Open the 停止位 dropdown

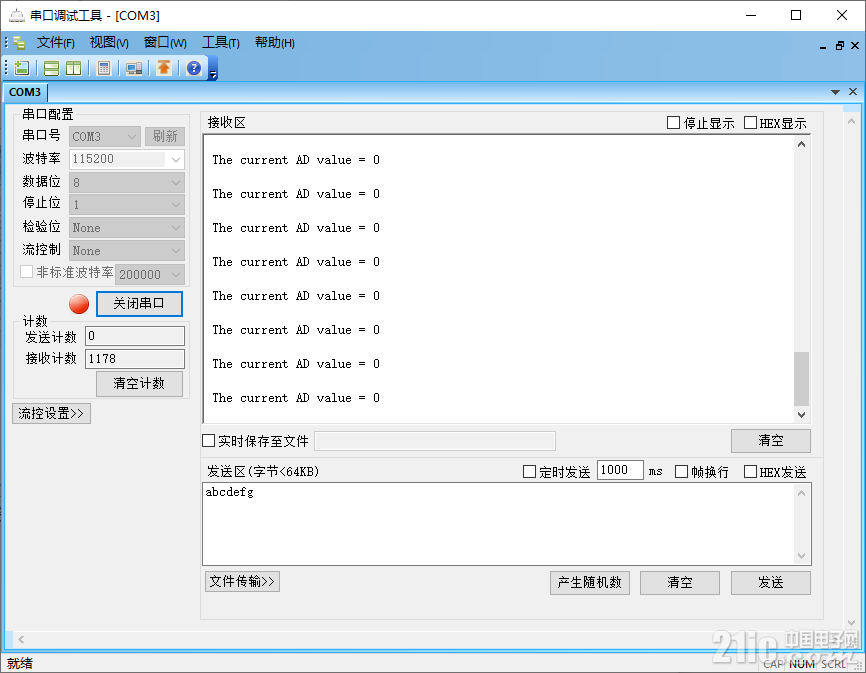point(126,205)
